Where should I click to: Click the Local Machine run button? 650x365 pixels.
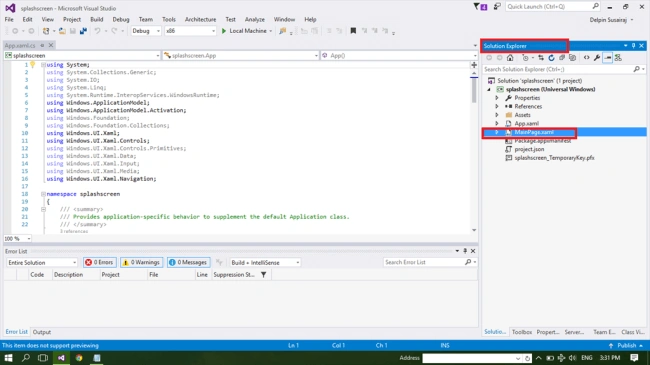247,31
